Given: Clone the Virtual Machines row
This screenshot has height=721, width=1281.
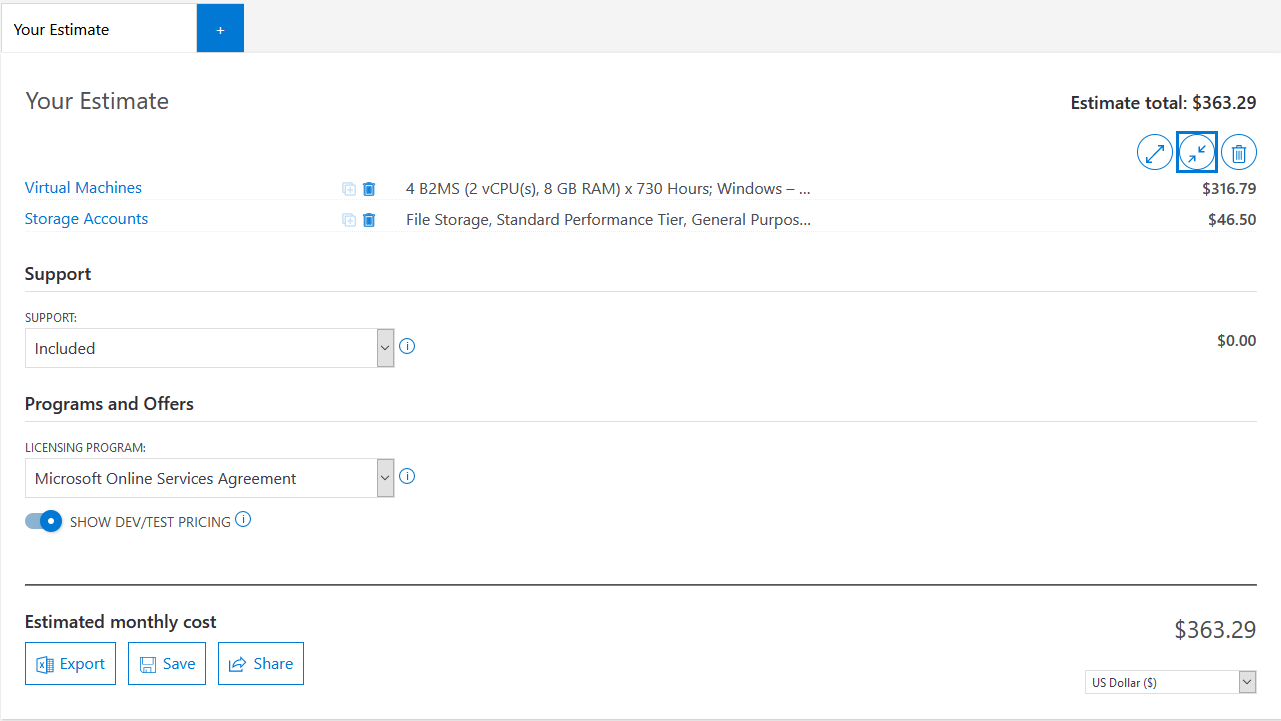Looking at the screenshot, I should (349, 189).
